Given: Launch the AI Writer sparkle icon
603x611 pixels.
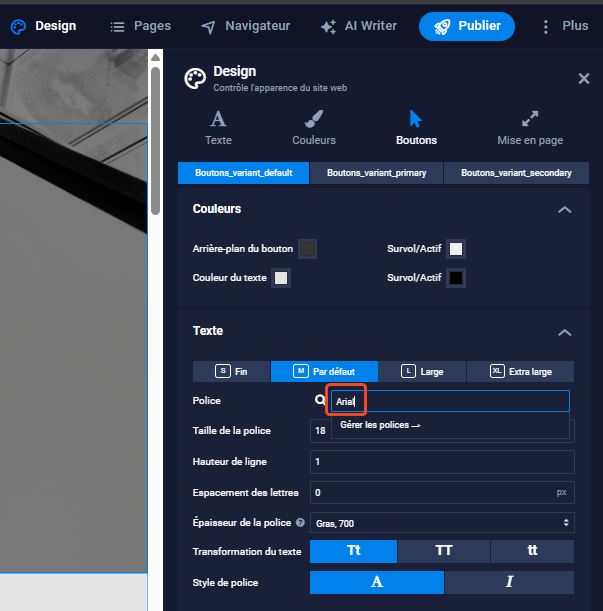Looking at the screenshot, I should pyautogui.click(x=328, y=26).
